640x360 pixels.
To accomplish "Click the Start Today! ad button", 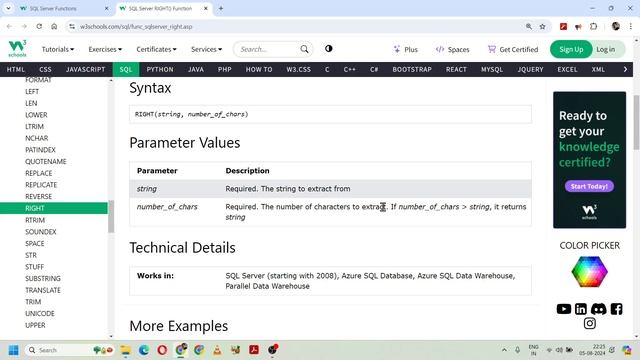I will [x=589, y=186].
